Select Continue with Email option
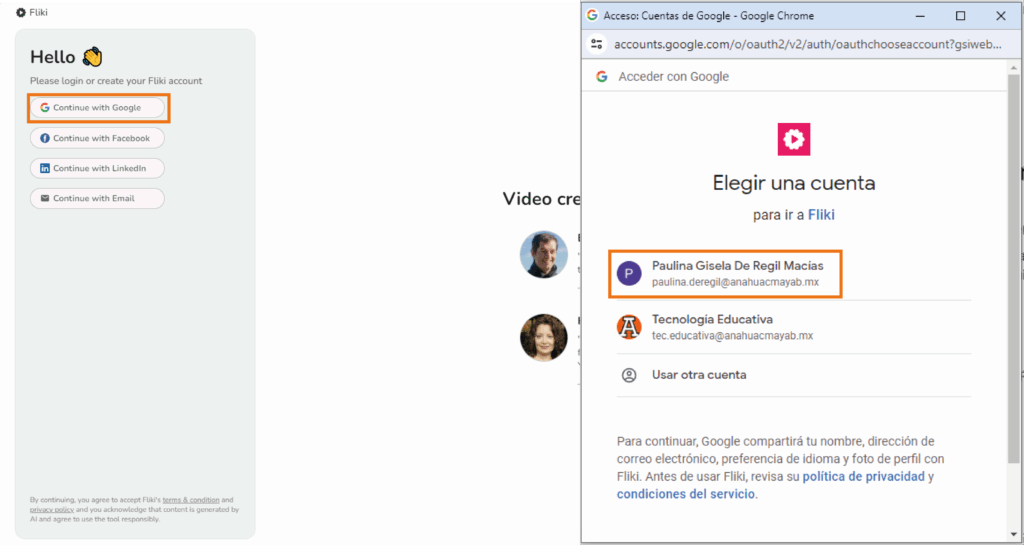The height and width of the screenshot is (545, 1024). [97, 198]
